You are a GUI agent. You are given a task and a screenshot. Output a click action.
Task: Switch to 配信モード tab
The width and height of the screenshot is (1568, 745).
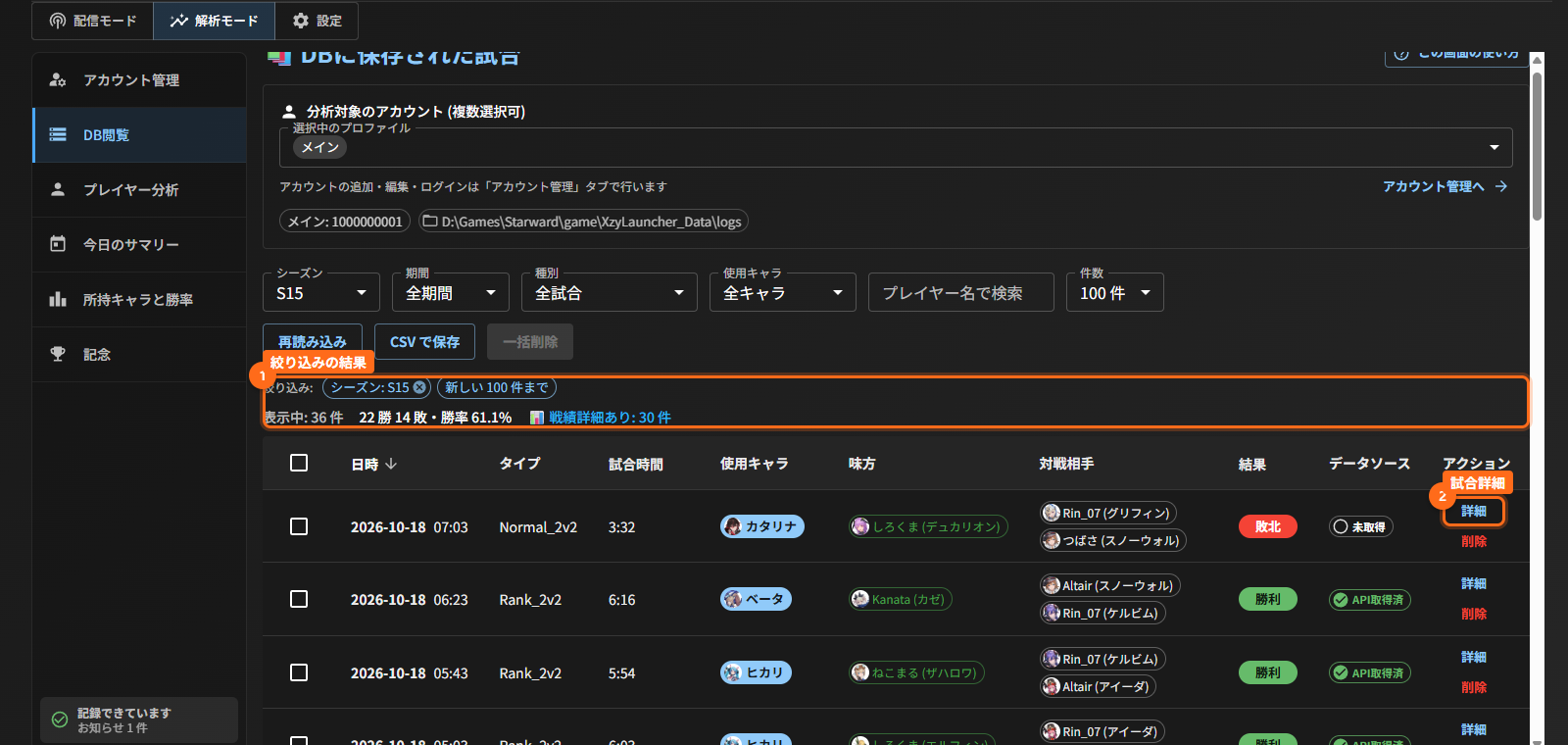[x=93, y=21]
